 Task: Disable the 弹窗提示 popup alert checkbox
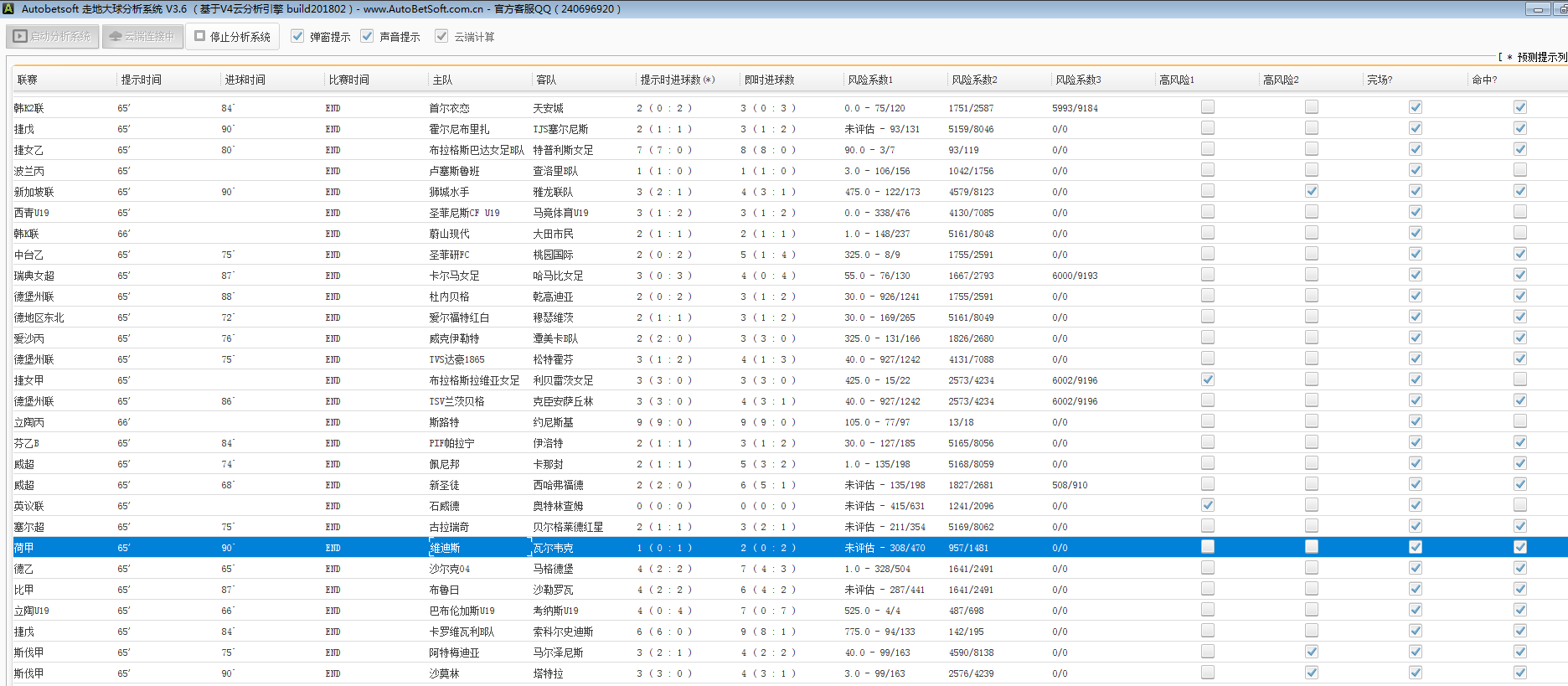coord(297,36)
